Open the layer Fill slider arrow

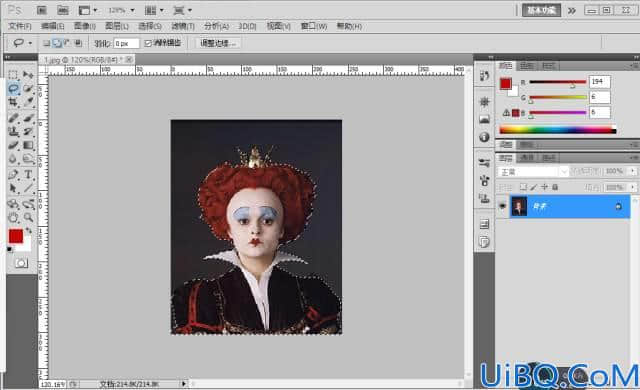point(633,187)
